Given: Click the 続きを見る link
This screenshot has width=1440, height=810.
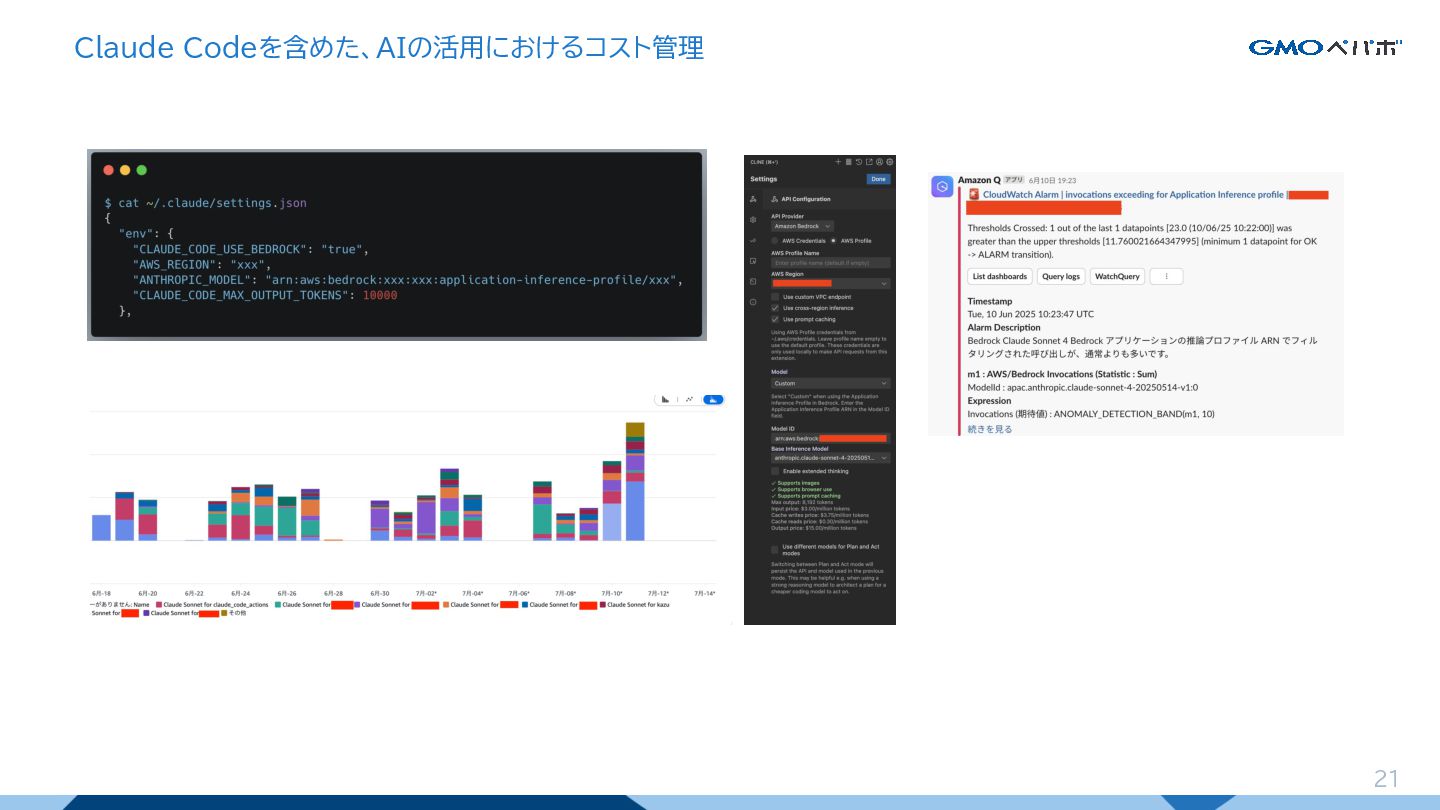Looking at the screenshot, I should [990, 429].
